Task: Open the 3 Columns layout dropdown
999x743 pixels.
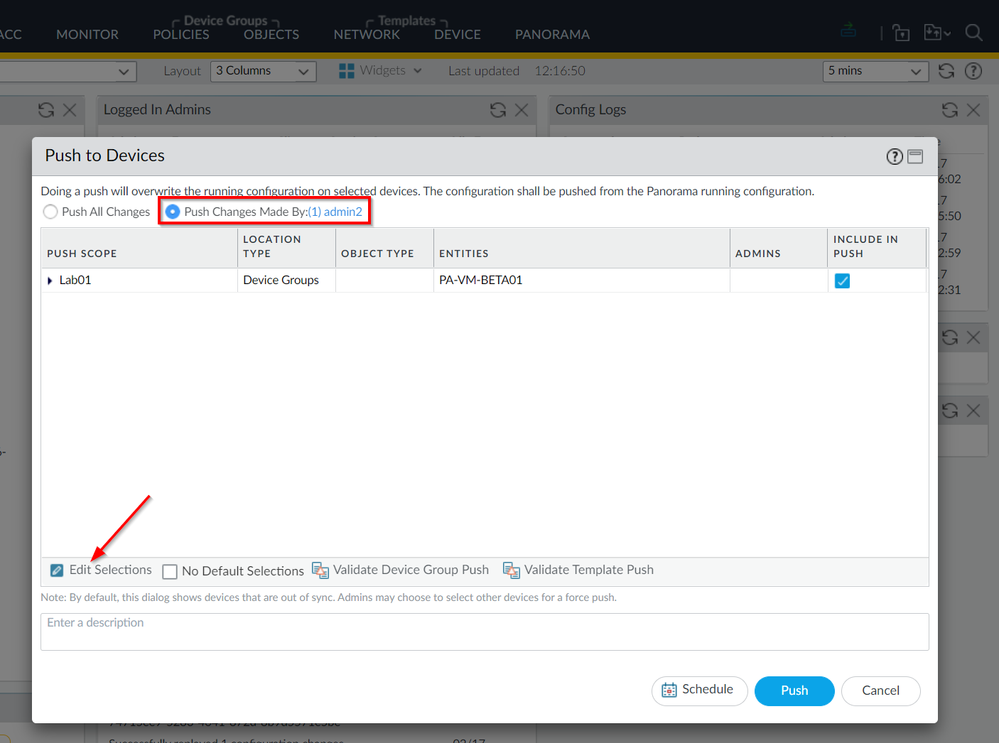Action: (x=263, y=71)
